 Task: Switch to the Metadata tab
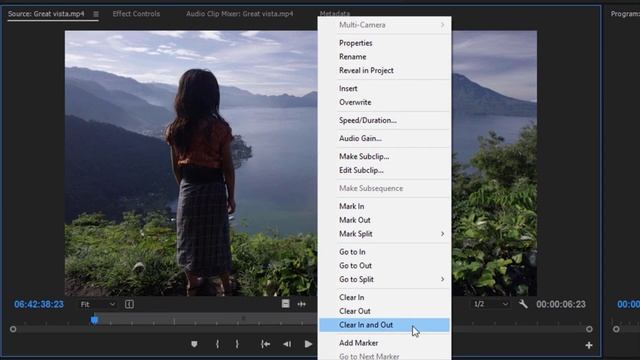(335, 13)
